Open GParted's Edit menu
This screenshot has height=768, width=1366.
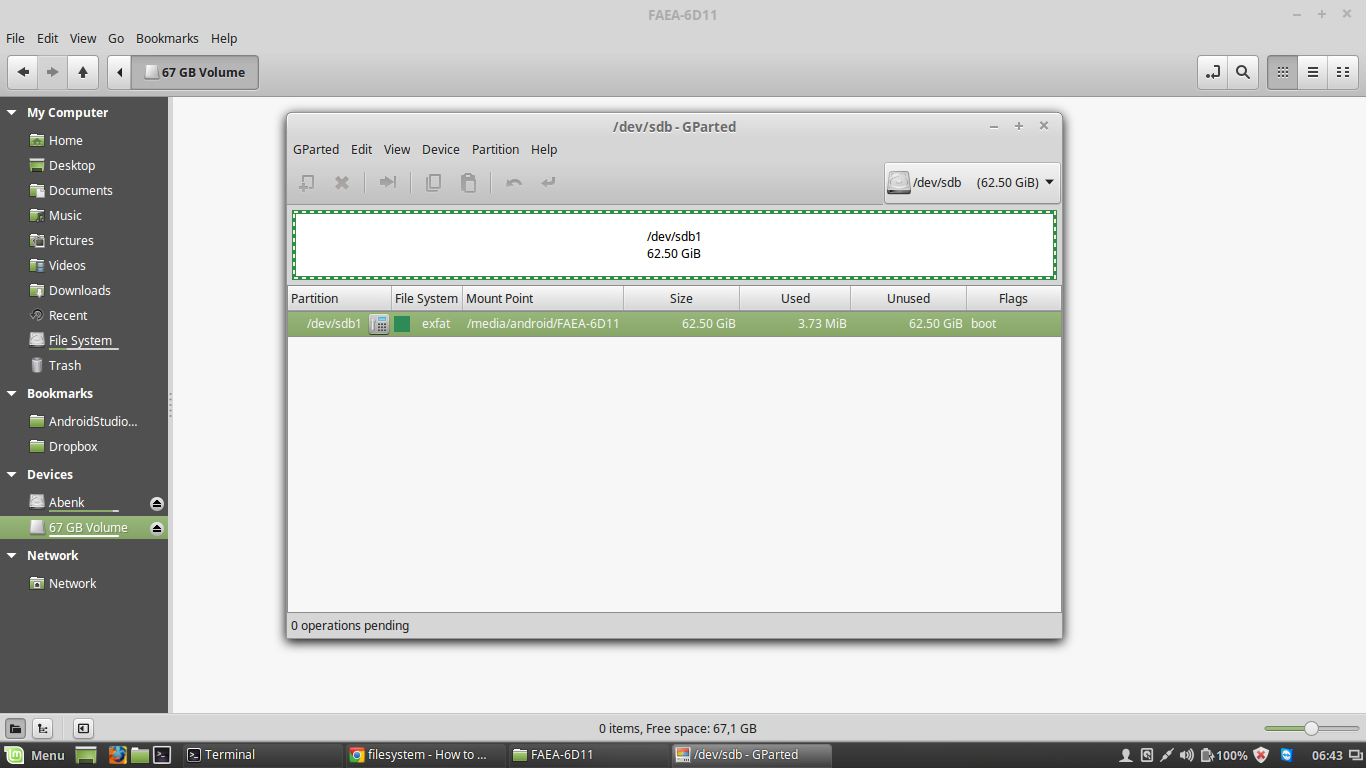361,150
